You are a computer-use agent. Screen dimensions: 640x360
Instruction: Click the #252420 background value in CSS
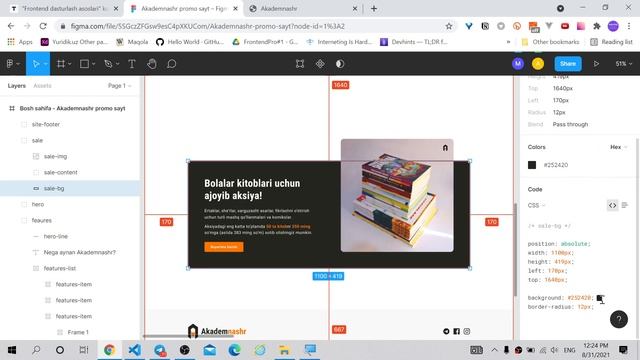point(579,298)
